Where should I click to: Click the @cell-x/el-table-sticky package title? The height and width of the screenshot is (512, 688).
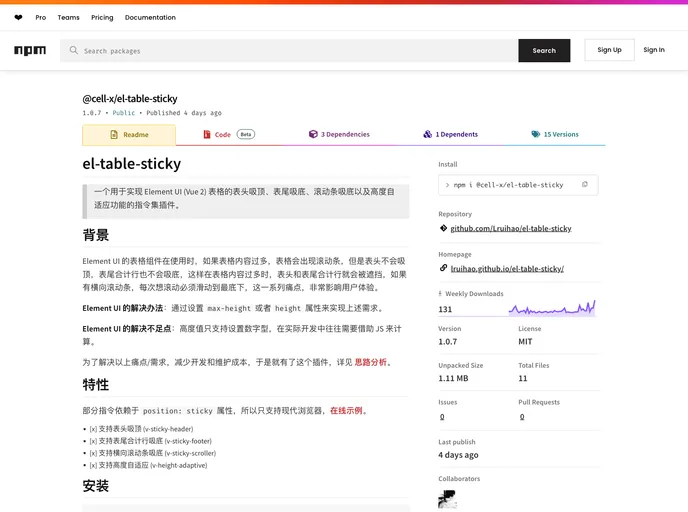tap(130, 99)
